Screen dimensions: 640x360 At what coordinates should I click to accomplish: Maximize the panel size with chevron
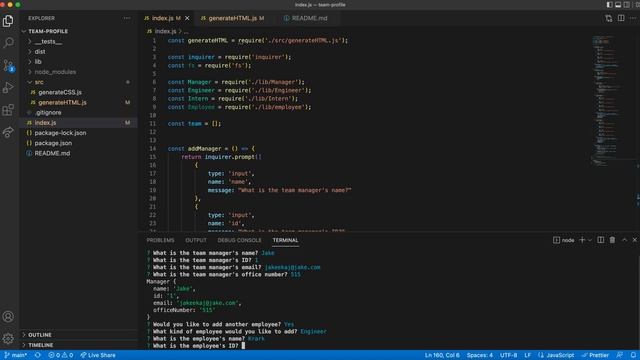coord(624,240)
